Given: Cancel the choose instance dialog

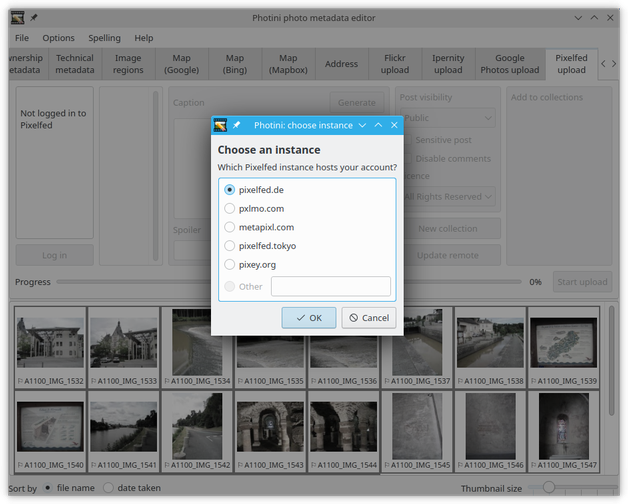Looking at the screenshot, I should click(x=369, y=318).
